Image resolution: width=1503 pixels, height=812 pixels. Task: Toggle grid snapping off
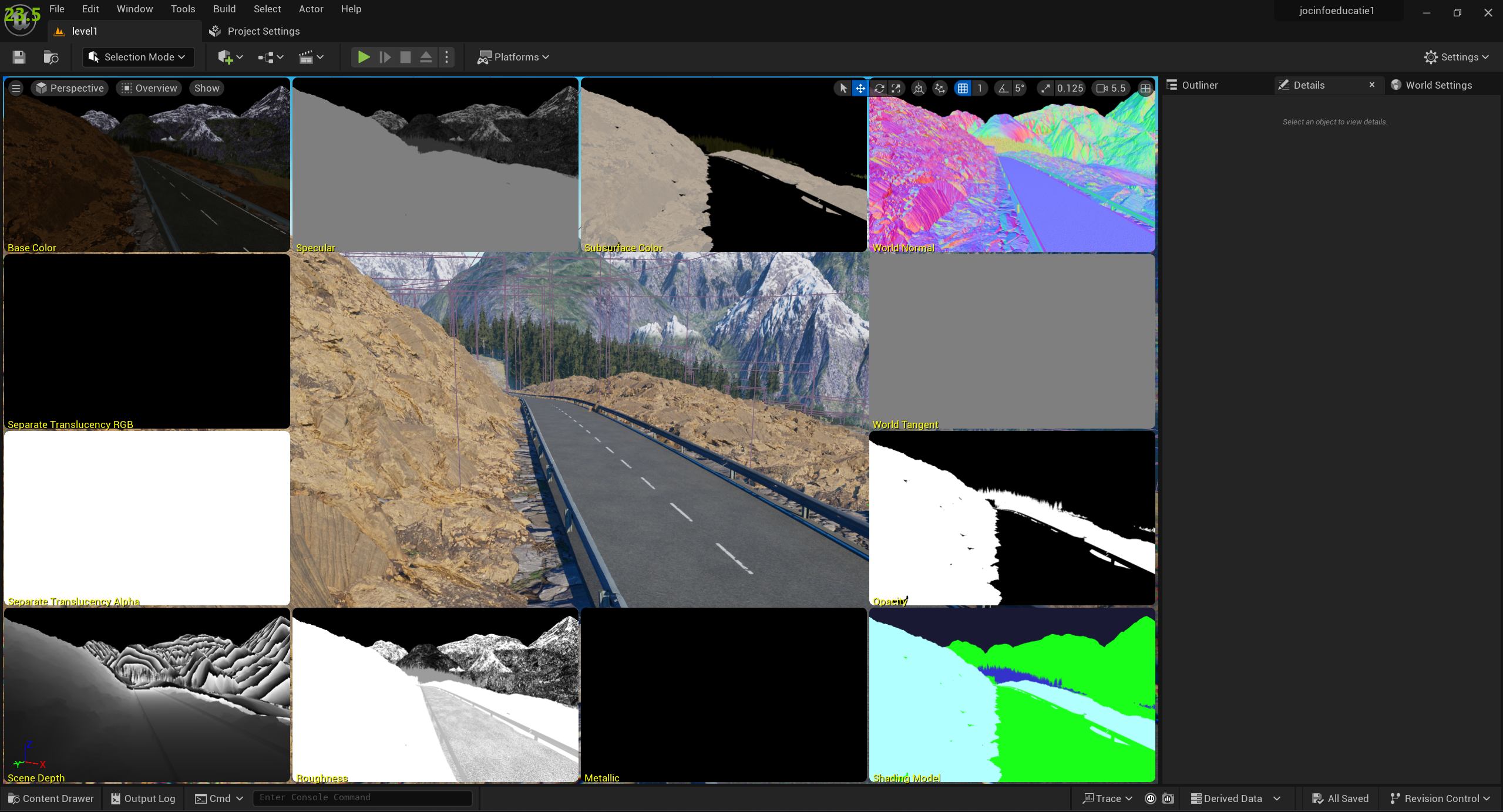[963, 88]
